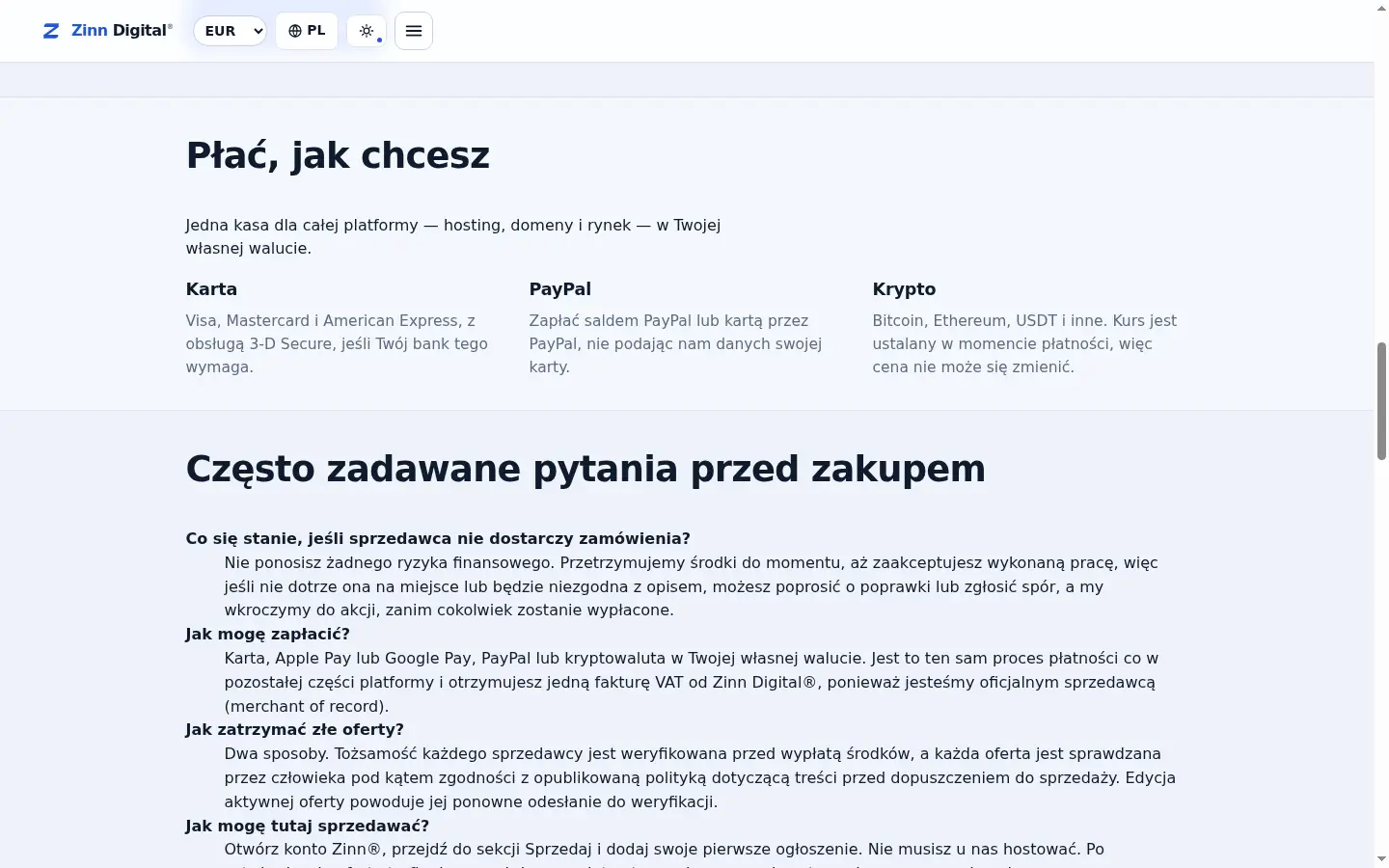Open the PL language selector
The image size is (1389, 868).
[307, 31]
